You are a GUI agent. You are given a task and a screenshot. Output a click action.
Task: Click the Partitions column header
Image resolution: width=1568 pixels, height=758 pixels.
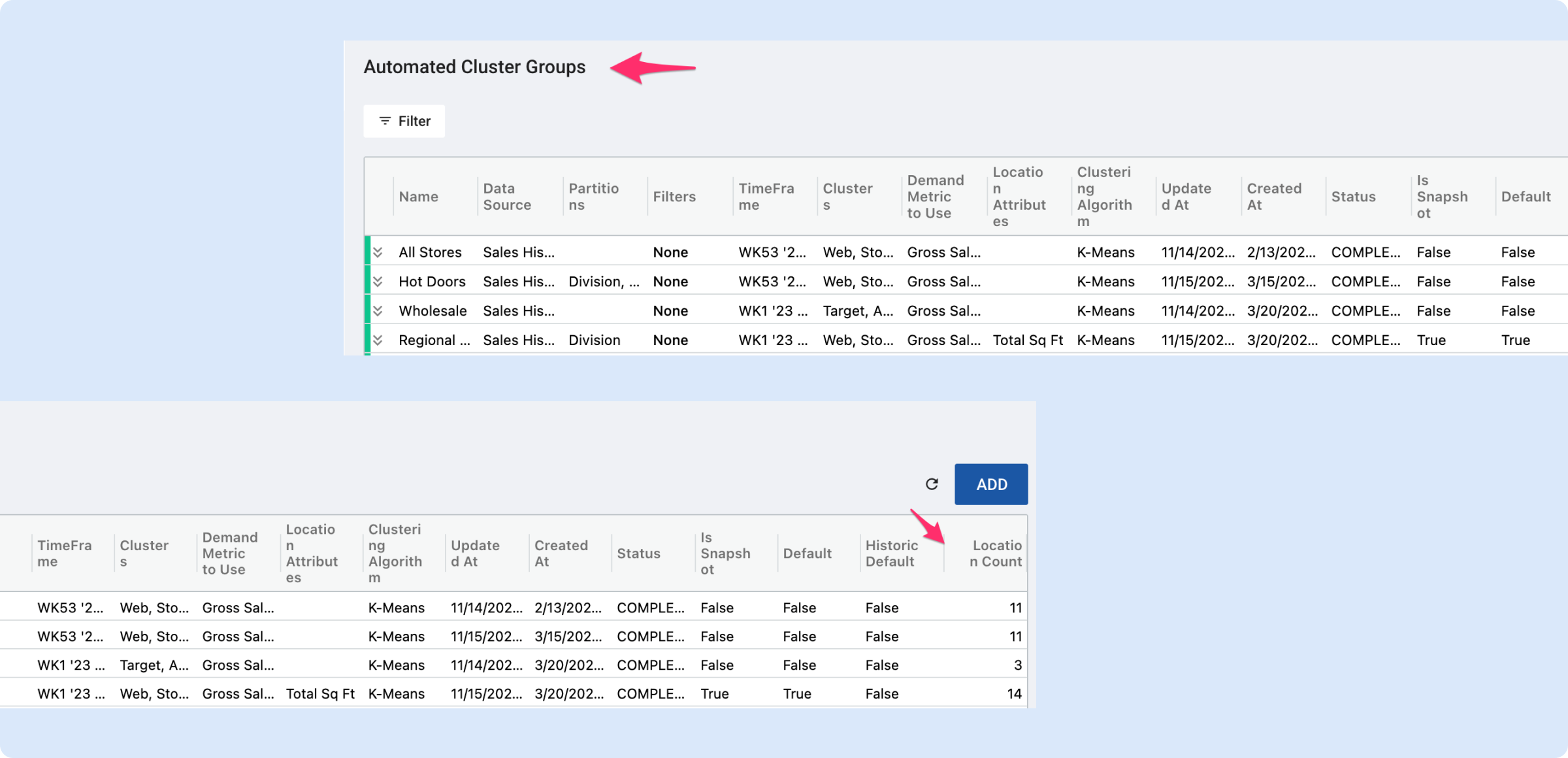point(593,197)
